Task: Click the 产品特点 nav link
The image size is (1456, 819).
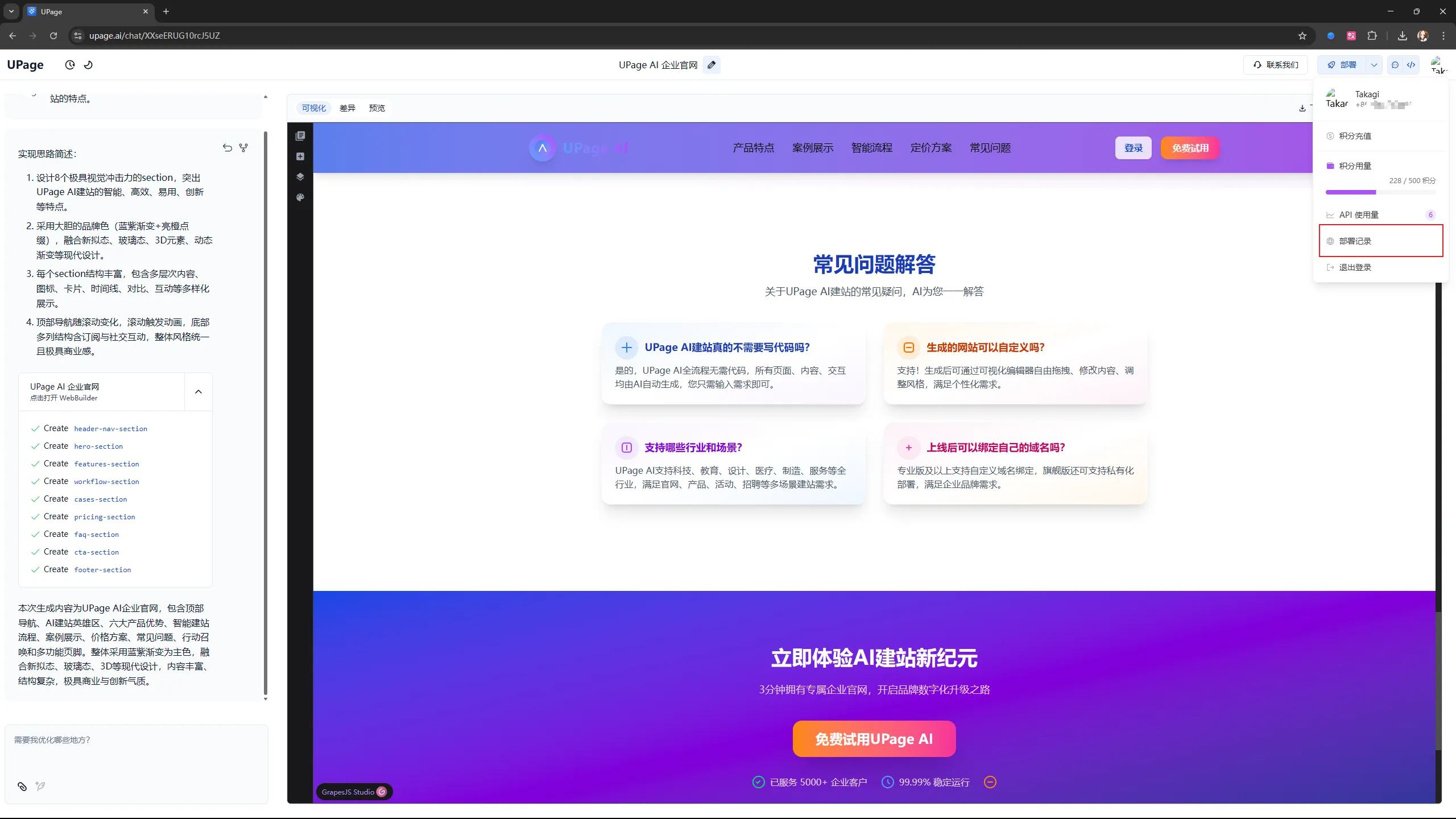Action: click(754, 148)
